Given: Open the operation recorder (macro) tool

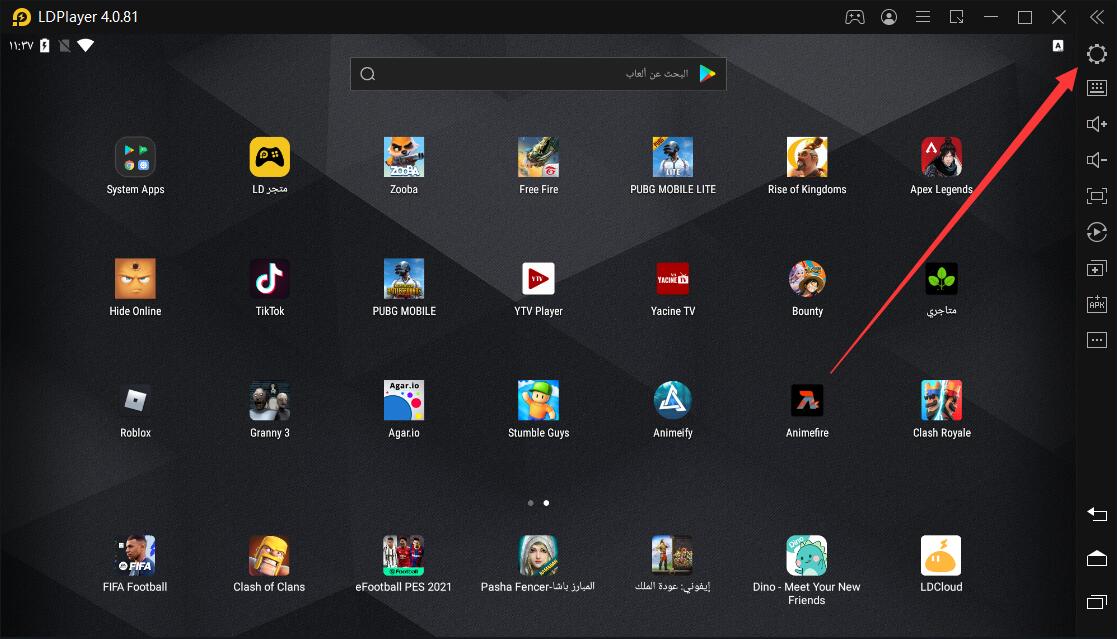Looking at the screenshot, I should [1096, 232].
